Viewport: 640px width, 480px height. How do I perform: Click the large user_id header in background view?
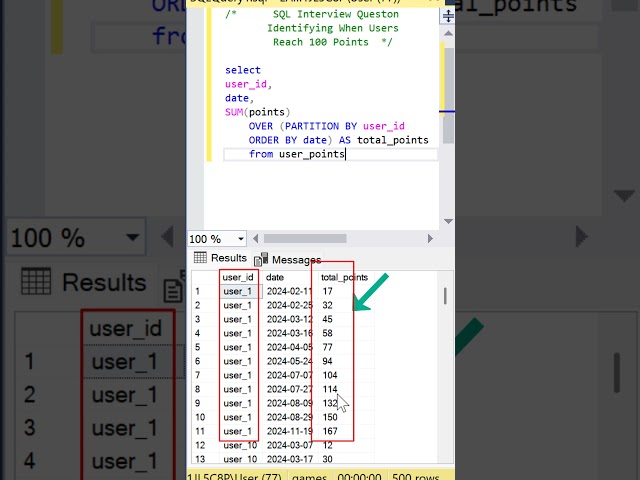pyautogui.click(x=125, y=328)
